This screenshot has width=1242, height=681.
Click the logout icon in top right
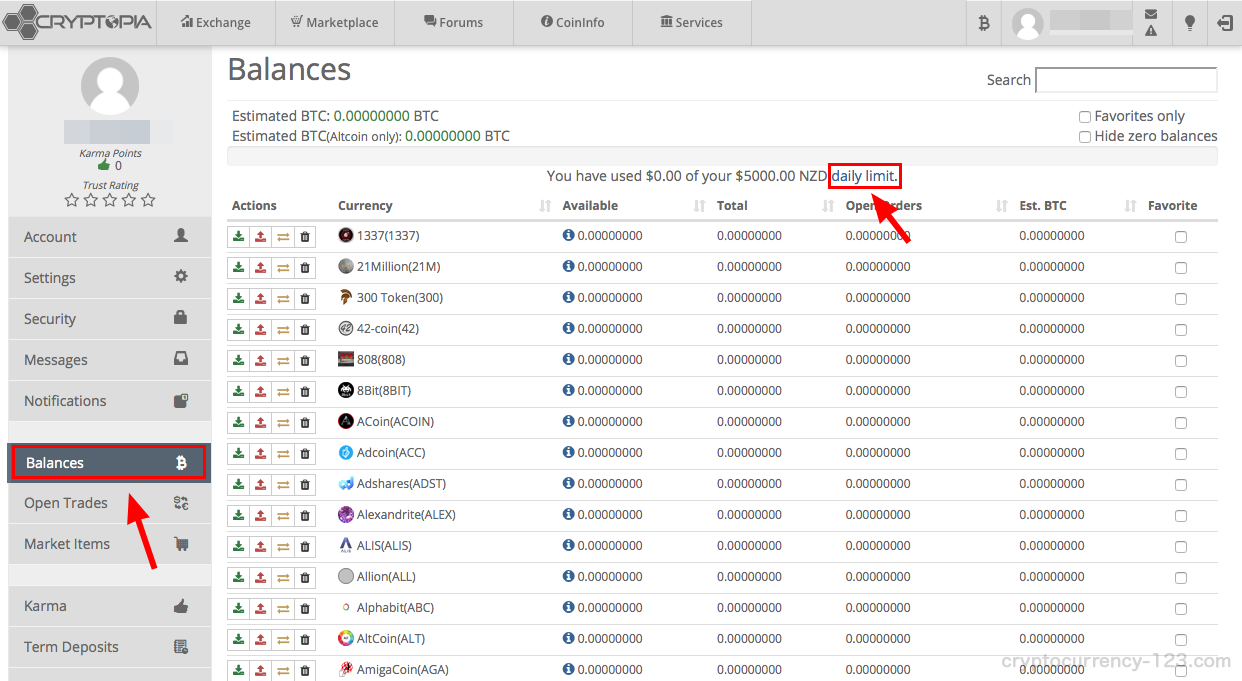click(x=1225, y=23)
